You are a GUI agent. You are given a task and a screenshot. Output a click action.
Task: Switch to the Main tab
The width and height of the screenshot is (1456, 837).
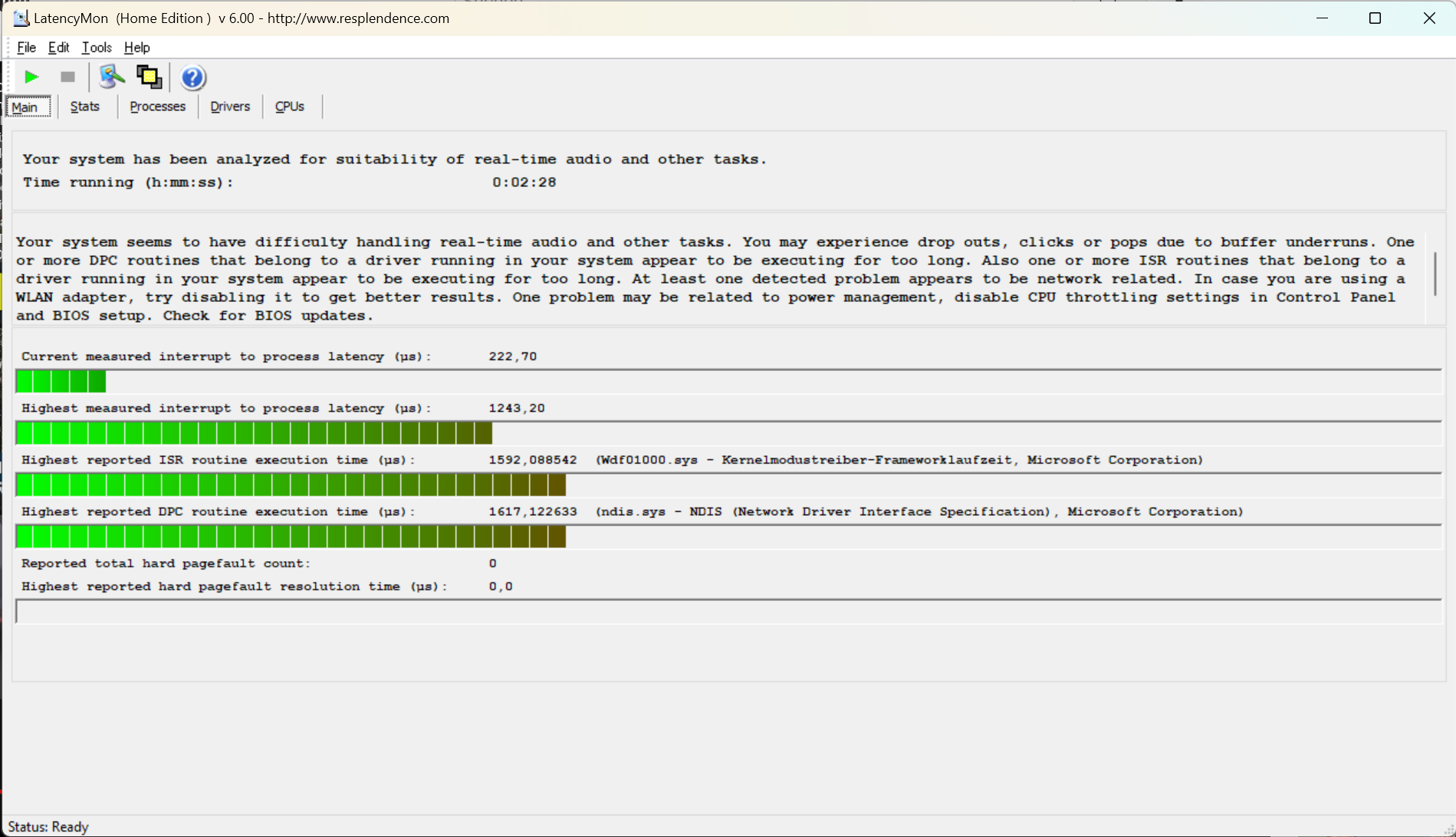click(28, 107)
